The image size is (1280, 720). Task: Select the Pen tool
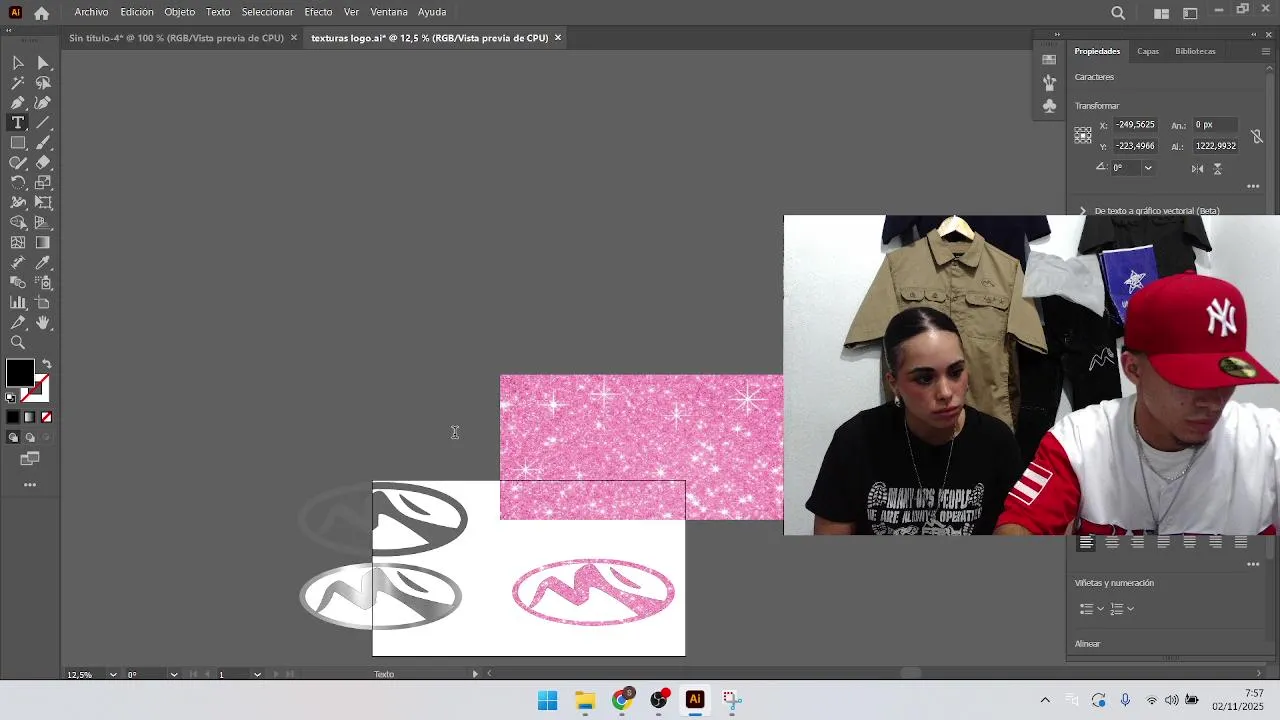(18, 103)
